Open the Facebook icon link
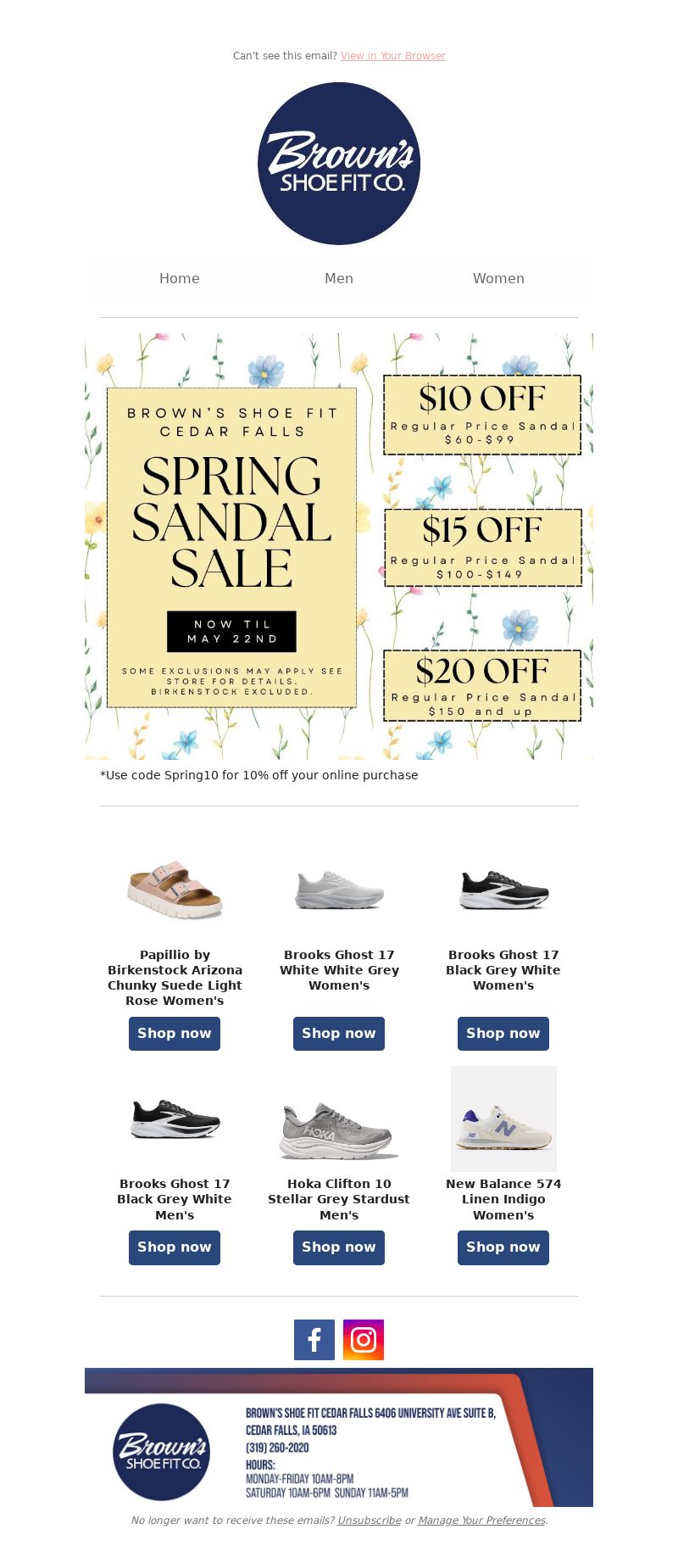Viewport: 678px width, 1568px height. point(314,1340)
